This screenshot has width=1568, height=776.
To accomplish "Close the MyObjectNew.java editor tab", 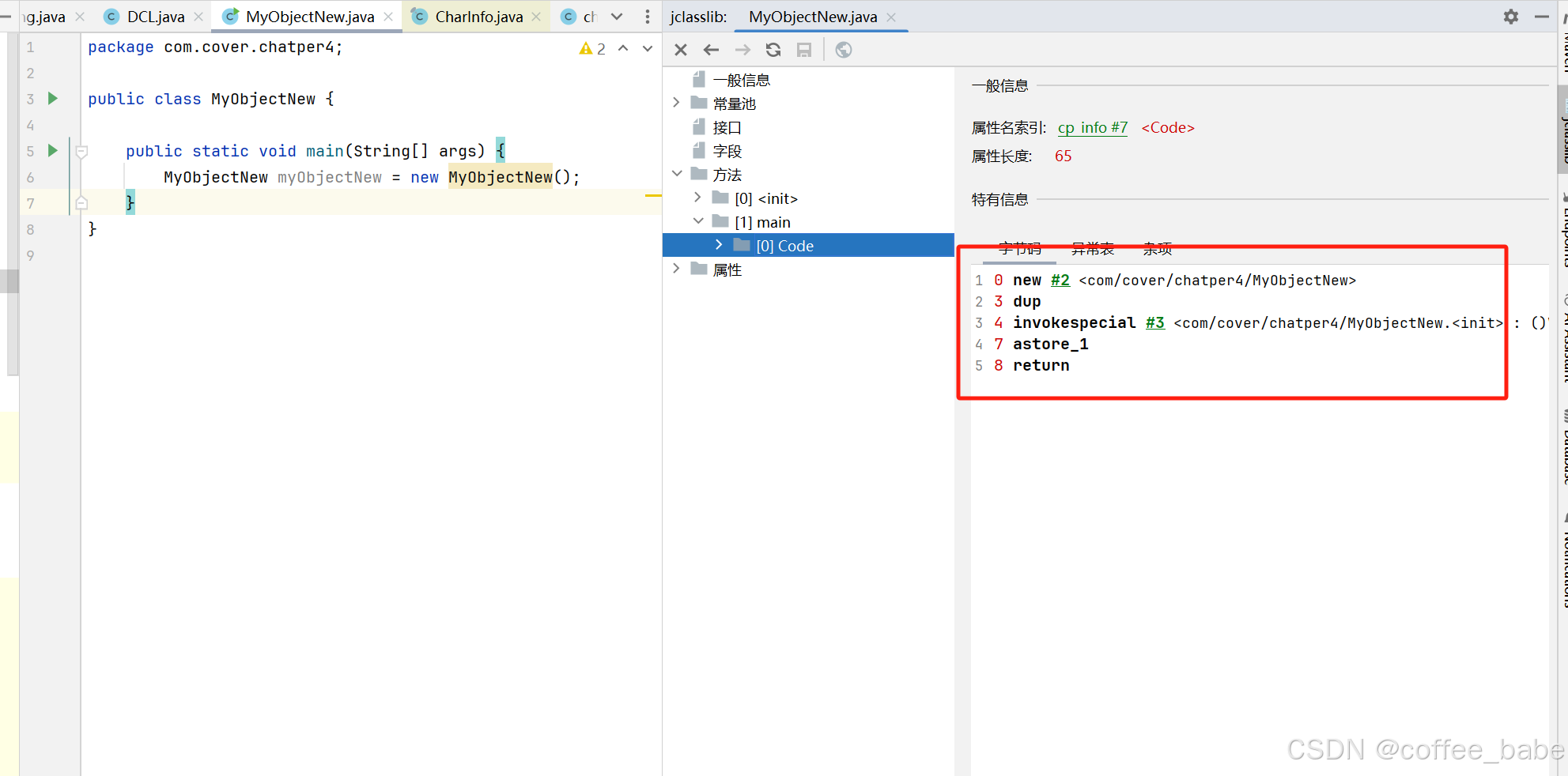I will pos(388,17).
